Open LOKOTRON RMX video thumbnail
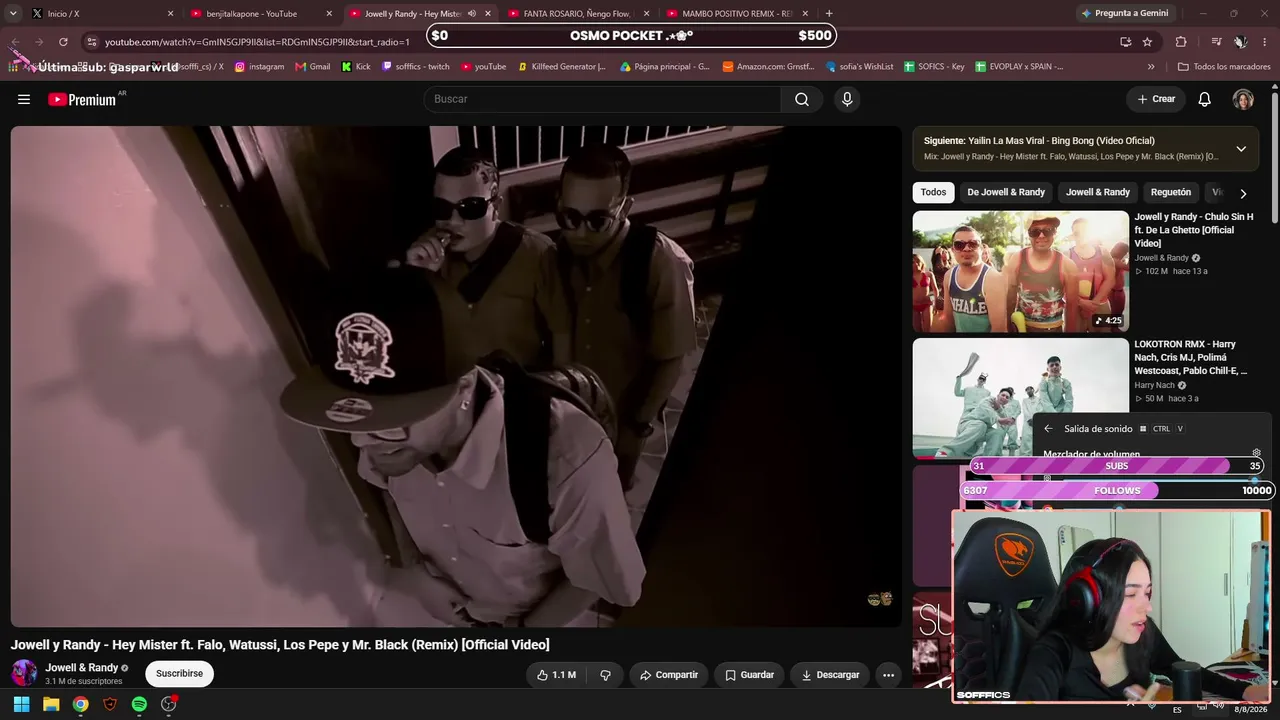The image size is (1280, 720). tap(1020, 398)
